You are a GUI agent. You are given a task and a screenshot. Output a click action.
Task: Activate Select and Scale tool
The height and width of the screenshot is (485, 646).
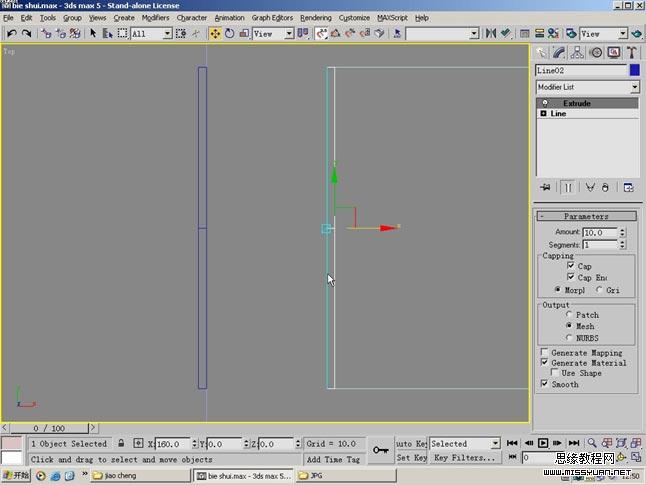click(244, 33)
